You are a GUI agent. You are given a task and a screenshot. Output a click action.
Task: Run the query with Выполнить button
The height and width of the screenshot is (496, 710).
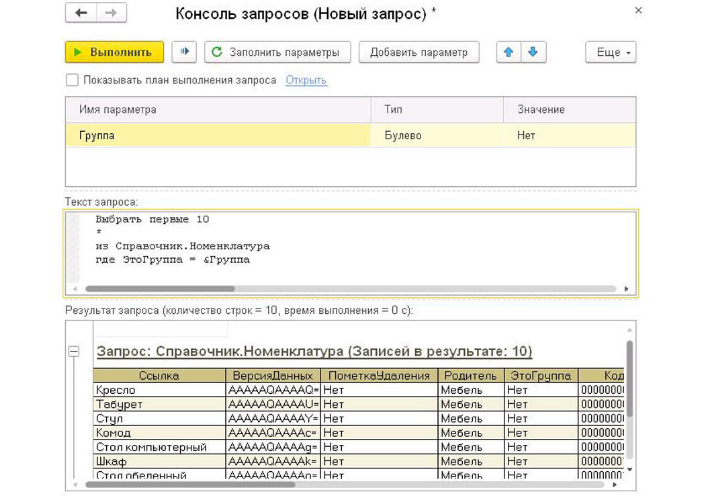114,52
